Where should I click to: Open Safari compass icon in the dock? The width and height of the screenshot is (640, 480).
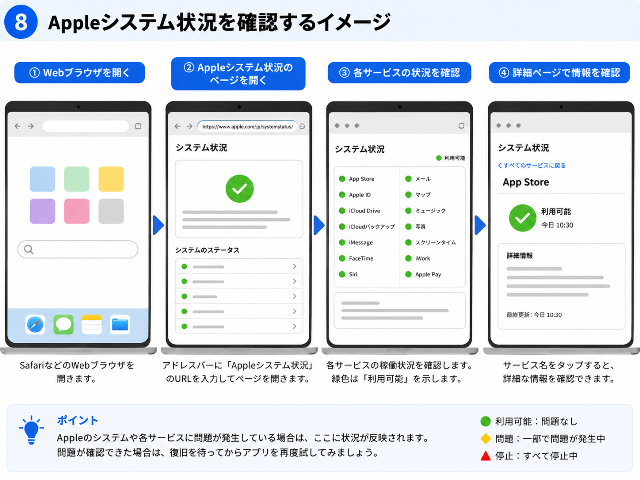(x=35, y=324)
